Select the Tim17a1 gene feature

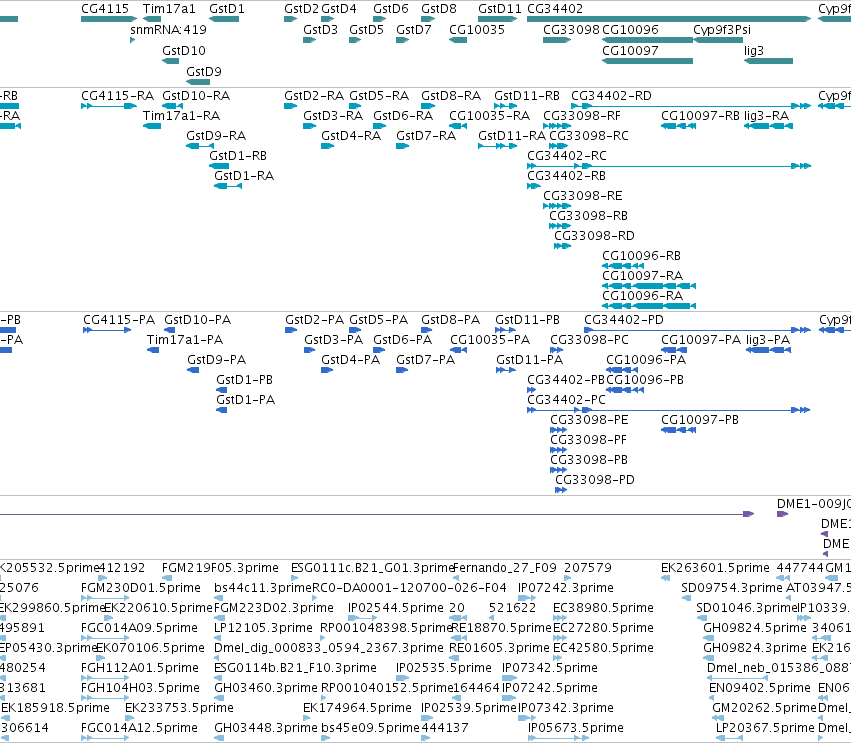[152, 19]
